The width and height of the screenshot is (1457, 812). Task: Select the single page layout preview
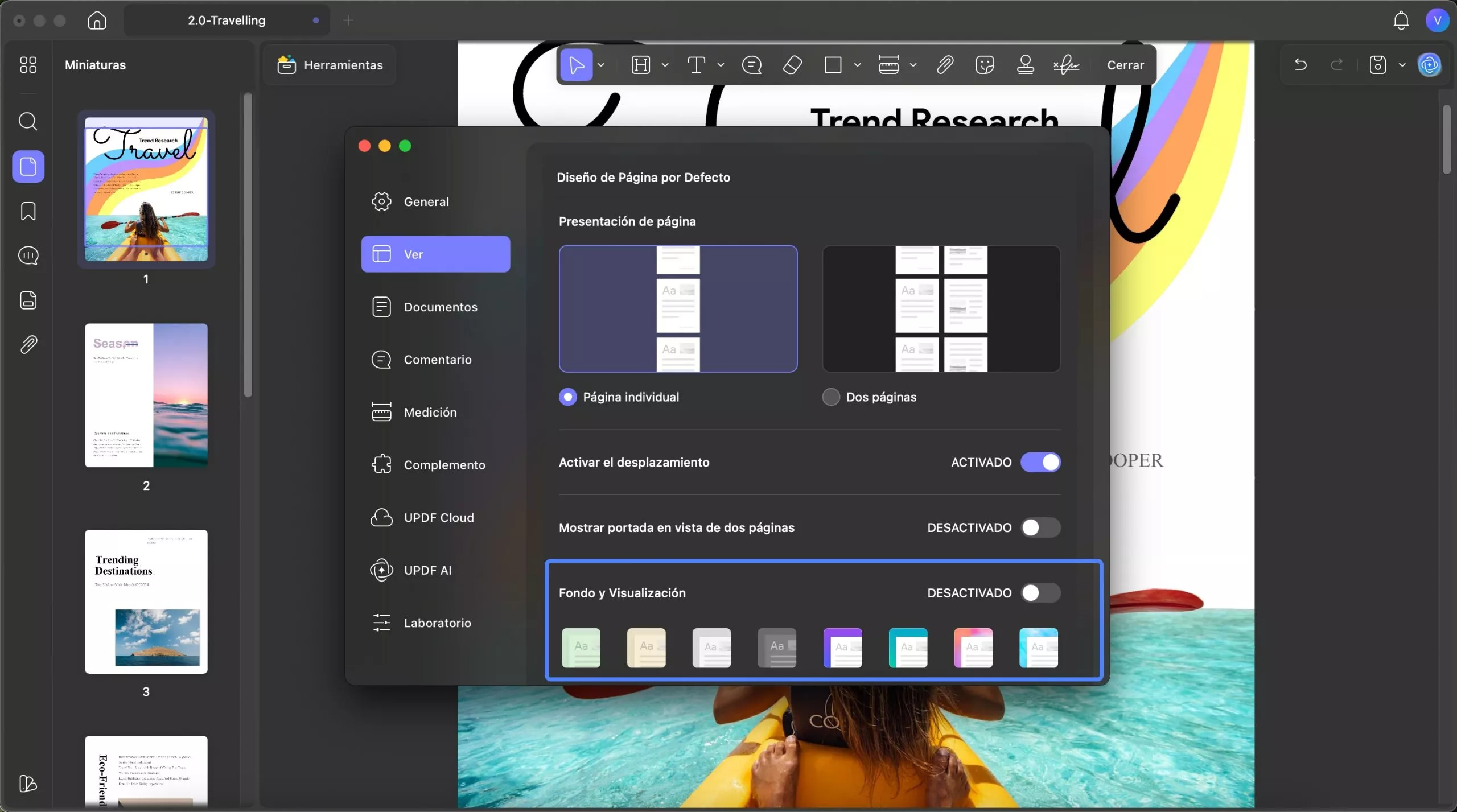[678, 308]
